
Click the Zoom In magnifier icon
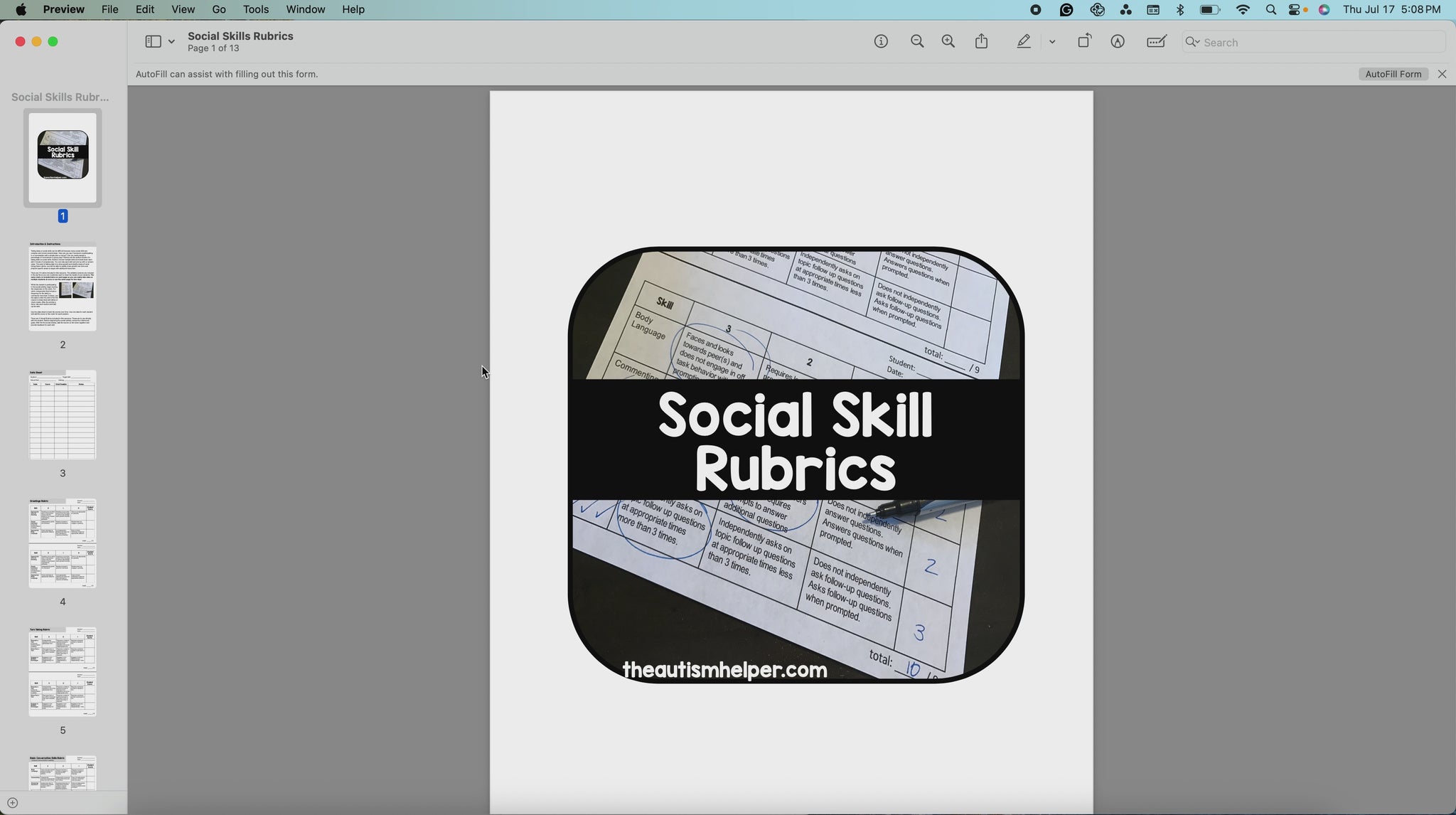pos(948,42)
